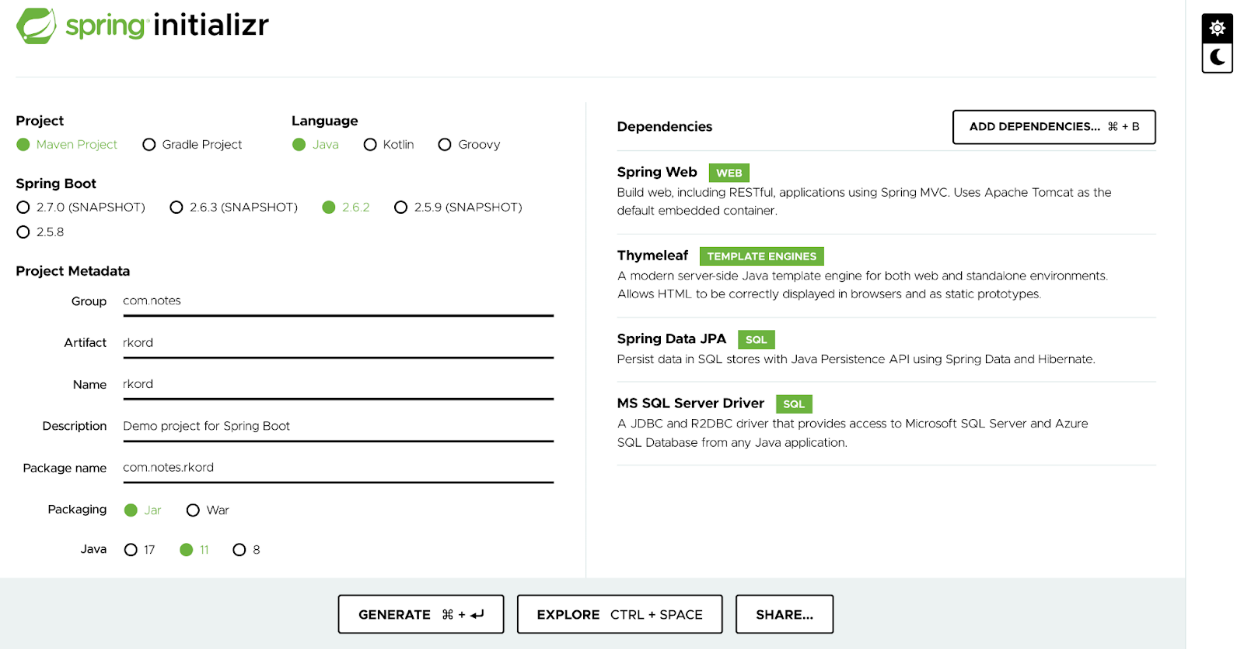The height and width of the screenshot is (649, 1244).
Task: Click the Group input field
Action: (338, 301)
